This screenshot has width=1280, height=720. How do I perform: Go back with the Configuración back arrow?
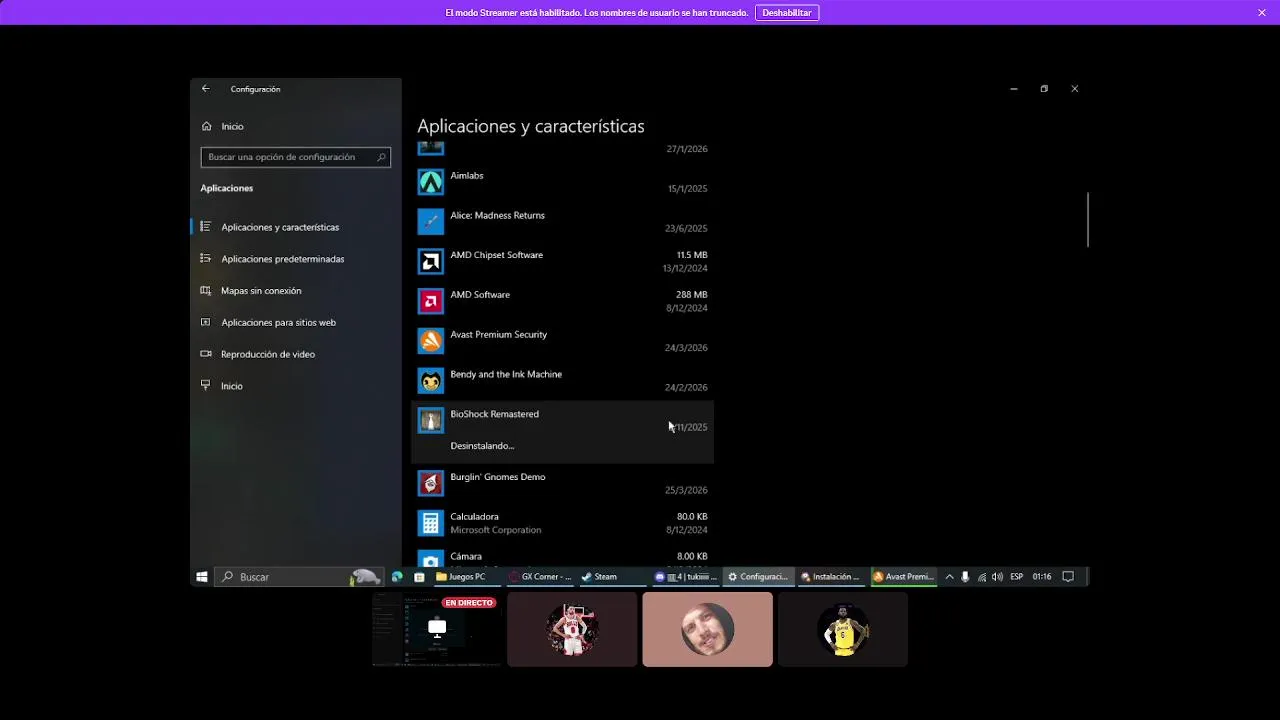(206, 89)
